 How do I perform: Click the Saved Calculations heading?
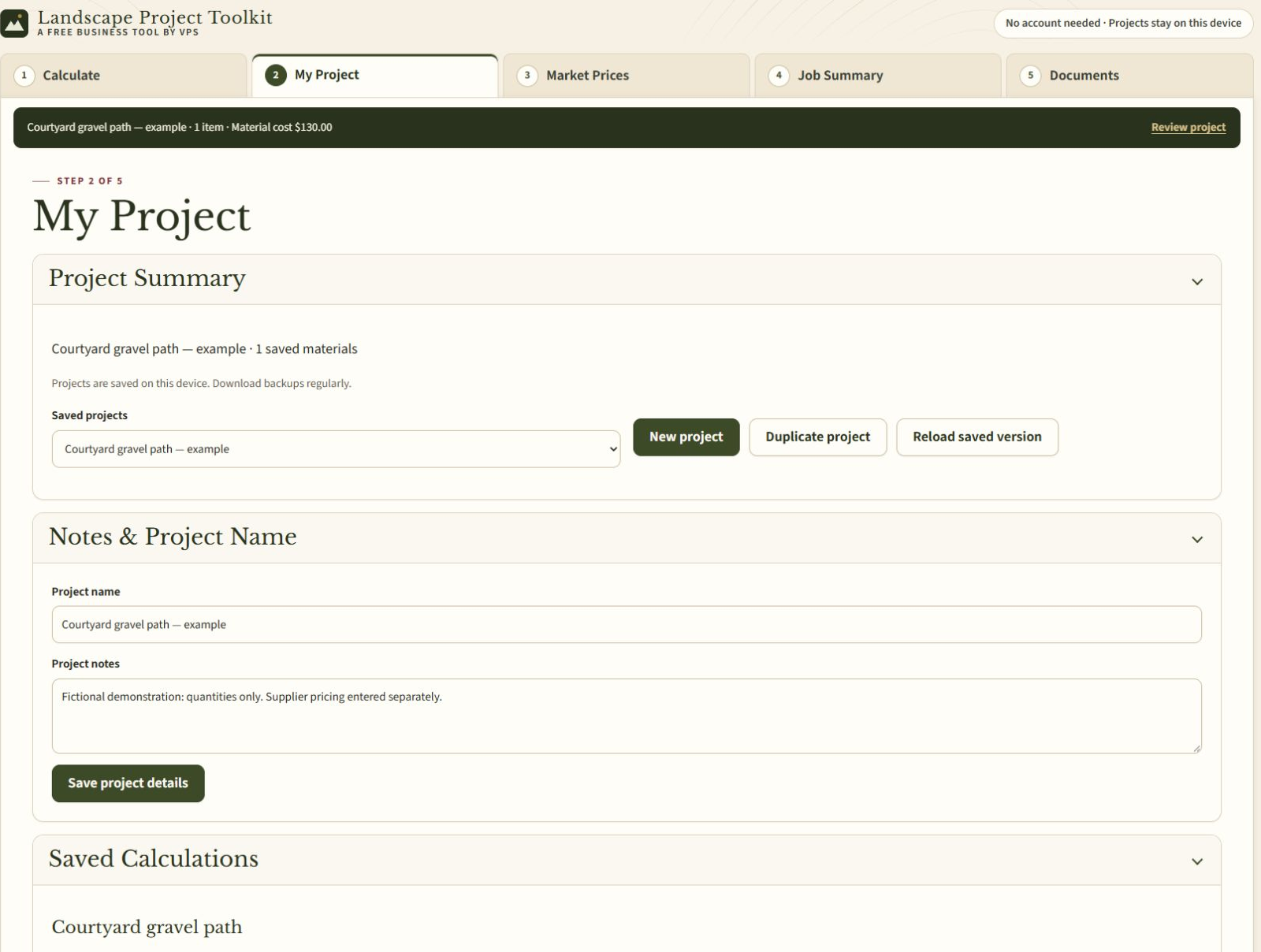point(154,858)
